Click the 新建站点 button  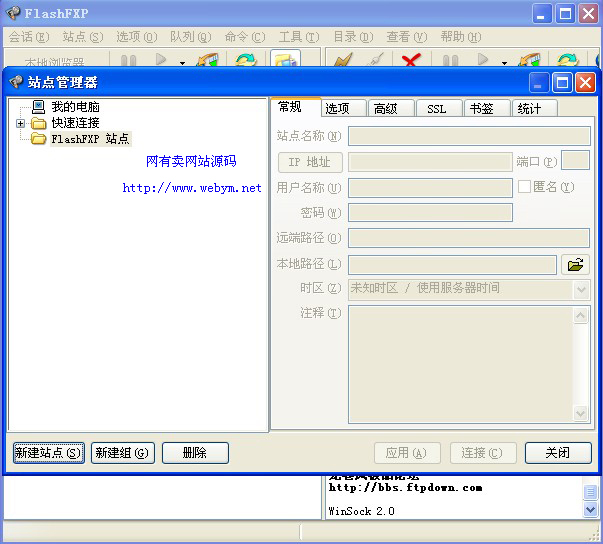coord(48,453)
